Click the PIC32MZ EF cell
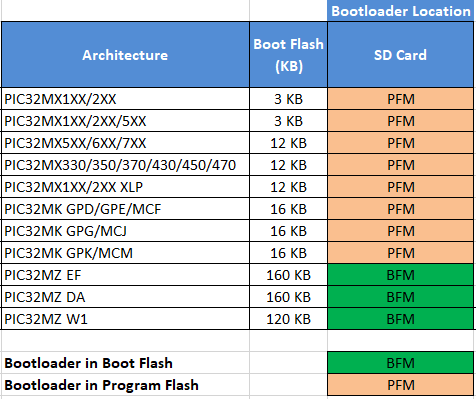The image size is (476, 399). [x=125, y=275]
